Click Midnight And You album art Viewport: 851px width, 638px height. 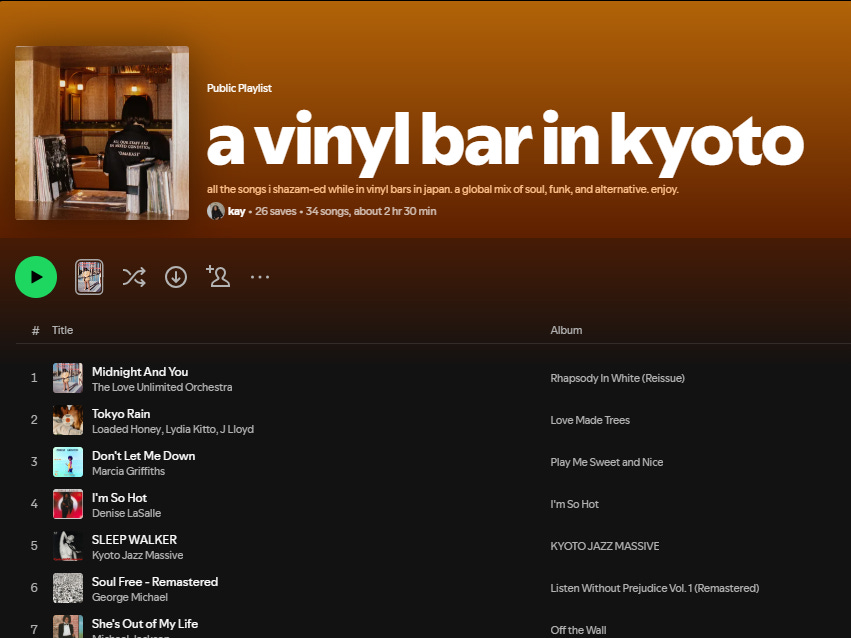(x=68, y=378)
